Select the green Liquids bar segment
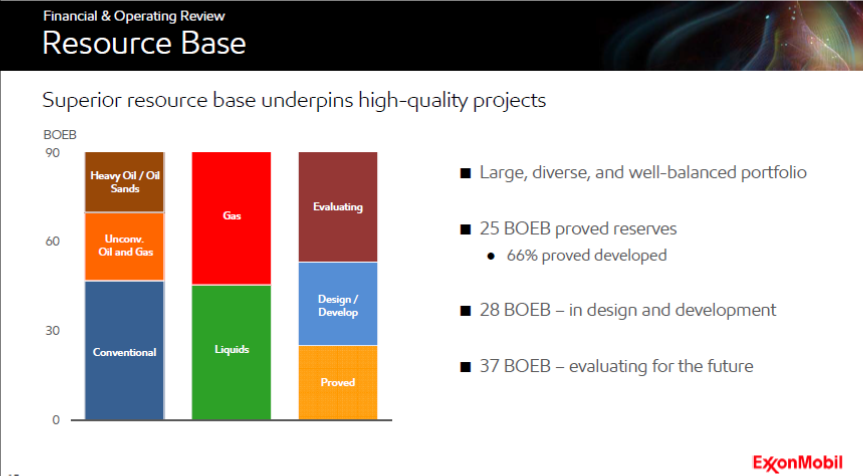The width and height of the screenshot is (863, 476). 232,351
